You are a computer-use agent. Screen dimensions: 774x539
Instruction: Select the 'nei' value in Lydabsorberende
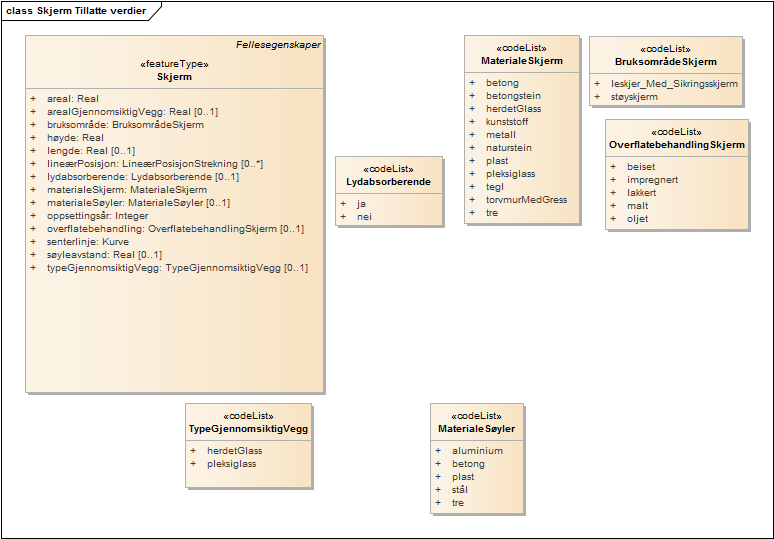coord(364,216)
